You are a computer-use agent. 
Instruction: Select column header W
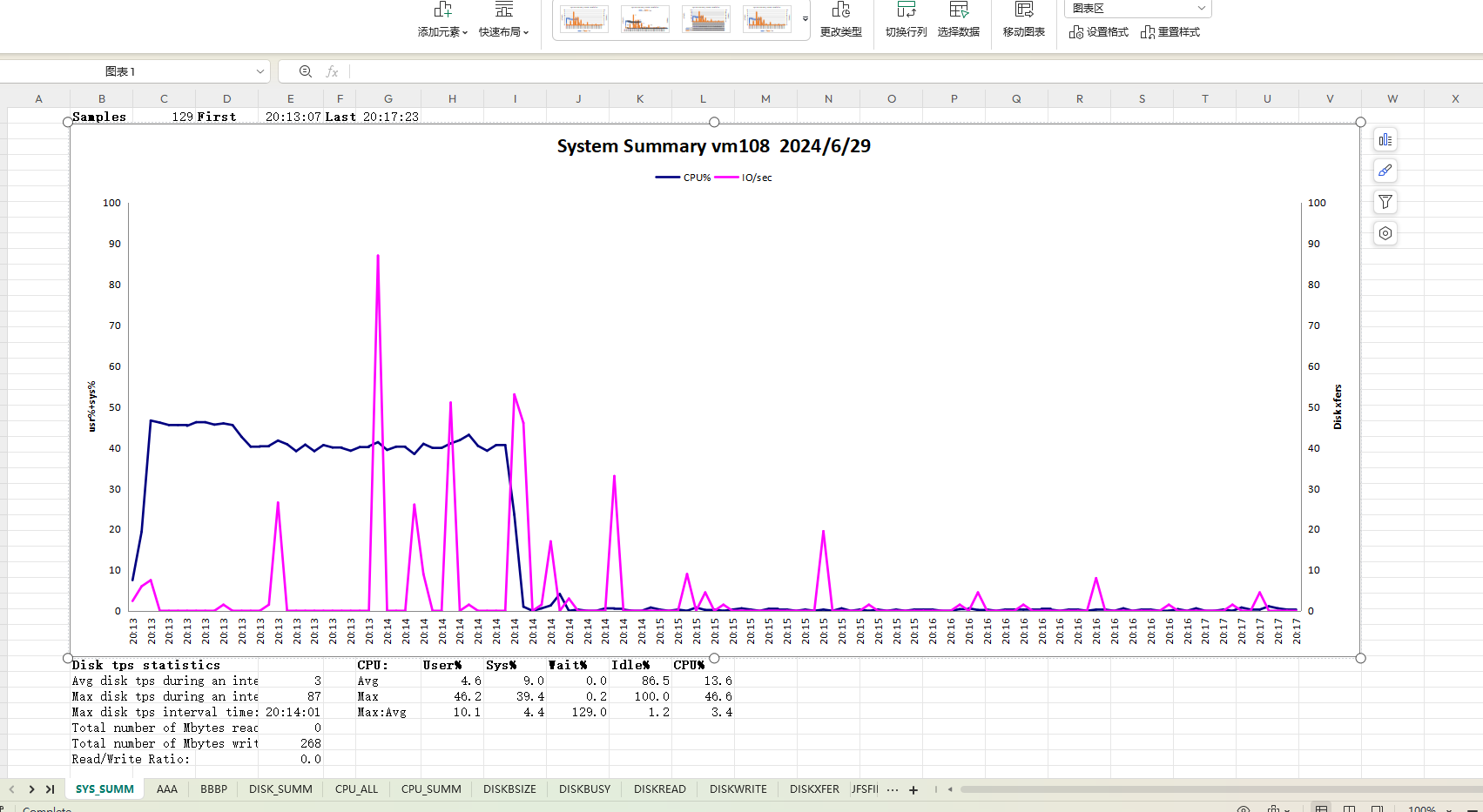click(x=1392, y=98)
